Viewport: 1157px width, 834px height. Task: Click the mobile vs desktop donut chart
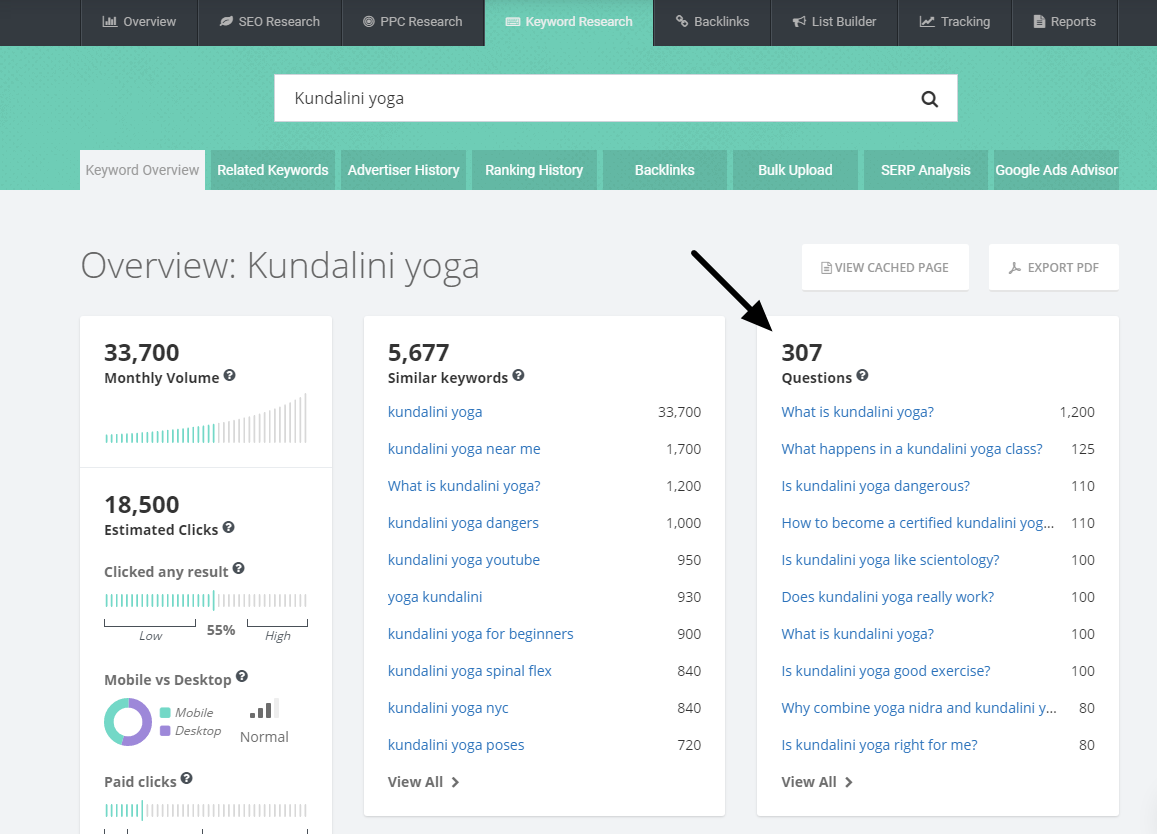click(128, 721)
